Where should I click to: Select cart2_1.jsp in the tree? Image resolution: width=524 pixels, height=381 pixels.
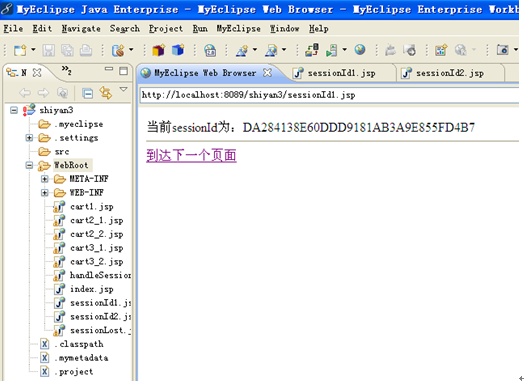click(x=97, y=221)
